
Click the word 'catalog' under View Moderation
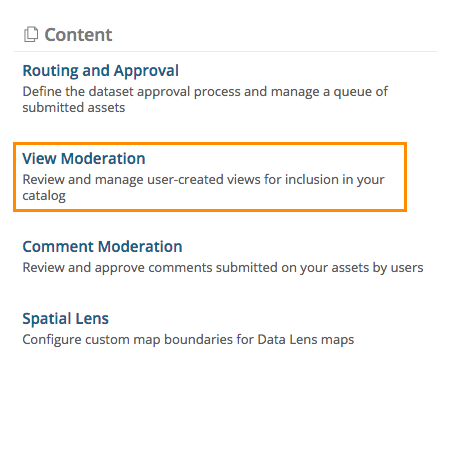pyautogui.click(x=44, y=196)
